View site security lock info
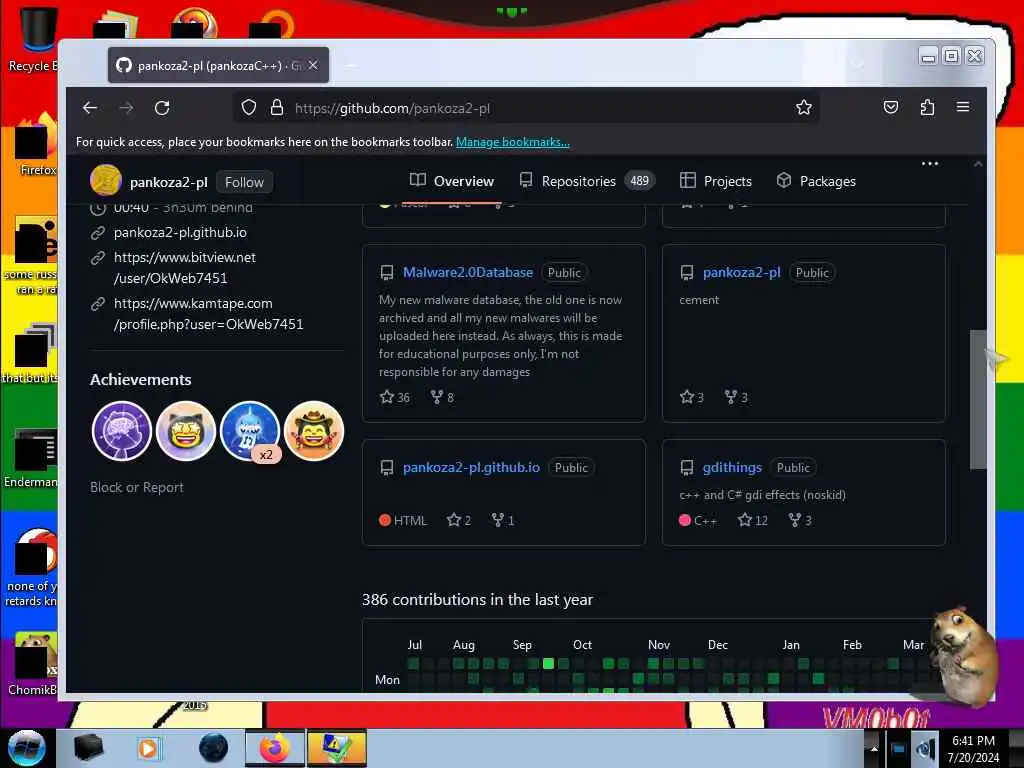The height and width of the screenshot is (768, 1024). pos(277,108)
